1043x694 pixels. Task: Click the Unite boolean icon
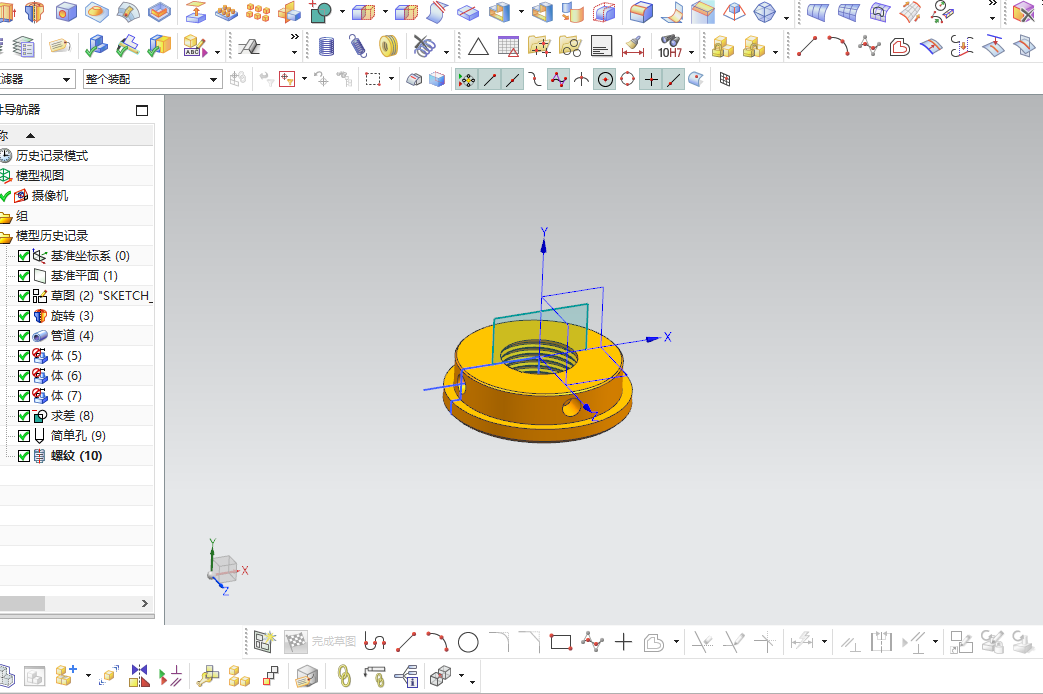coord(321,12)
